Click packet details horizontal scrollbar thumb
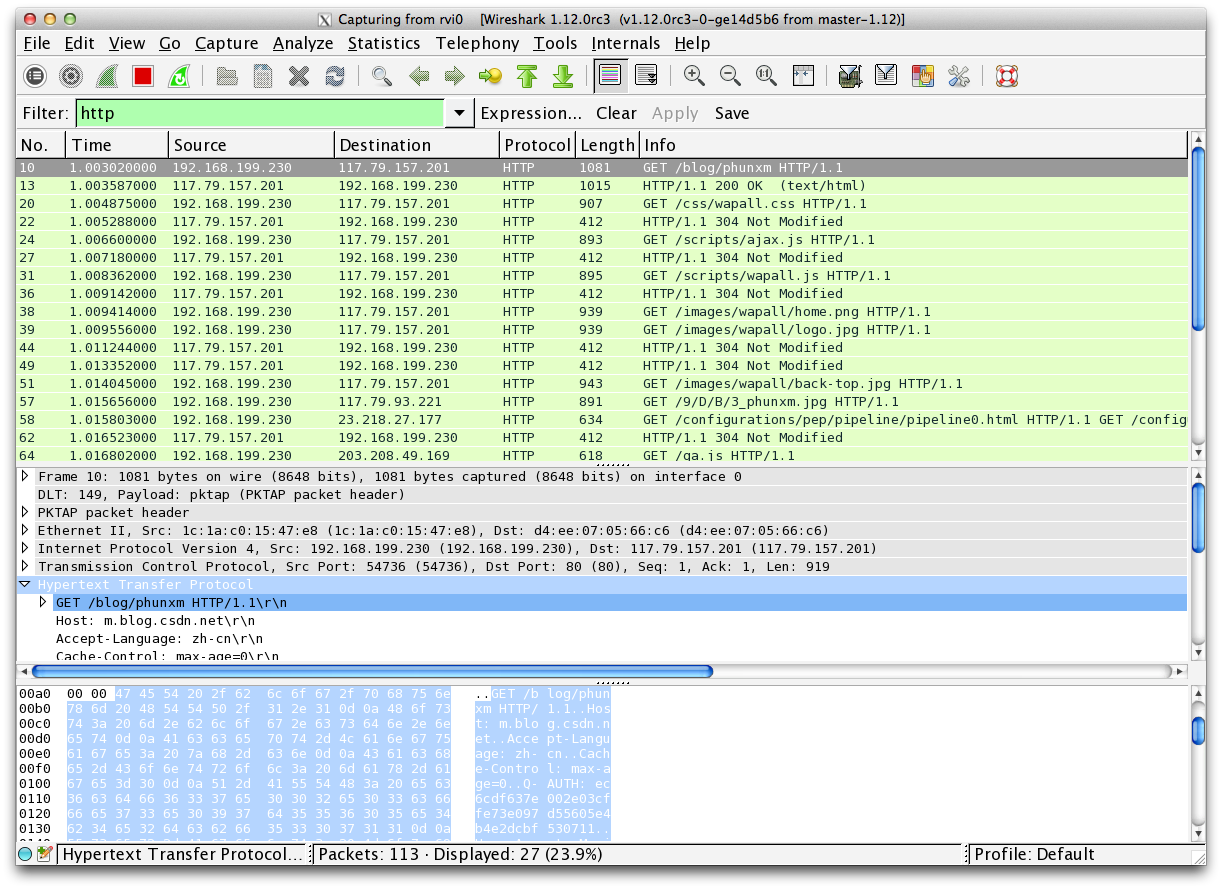The height and width of the screenshot is (889, 1222). [x=372, y=672]
